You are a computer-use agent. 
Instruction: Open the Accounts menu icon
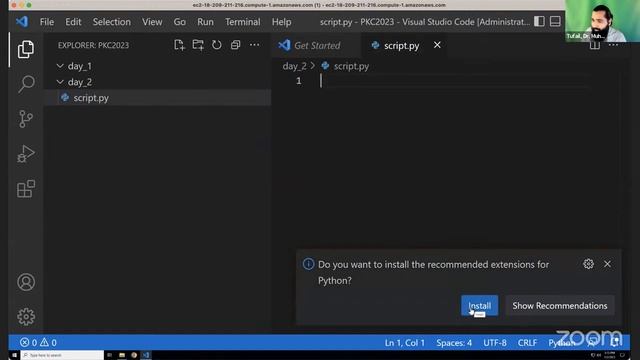coord(26,282)
